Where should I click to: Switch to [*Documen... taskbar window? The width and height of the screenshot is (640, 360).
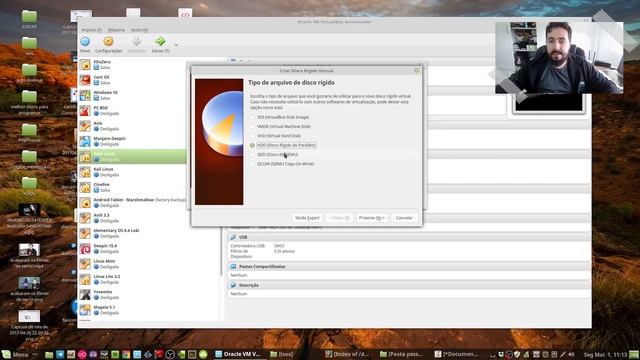[456, 354]
